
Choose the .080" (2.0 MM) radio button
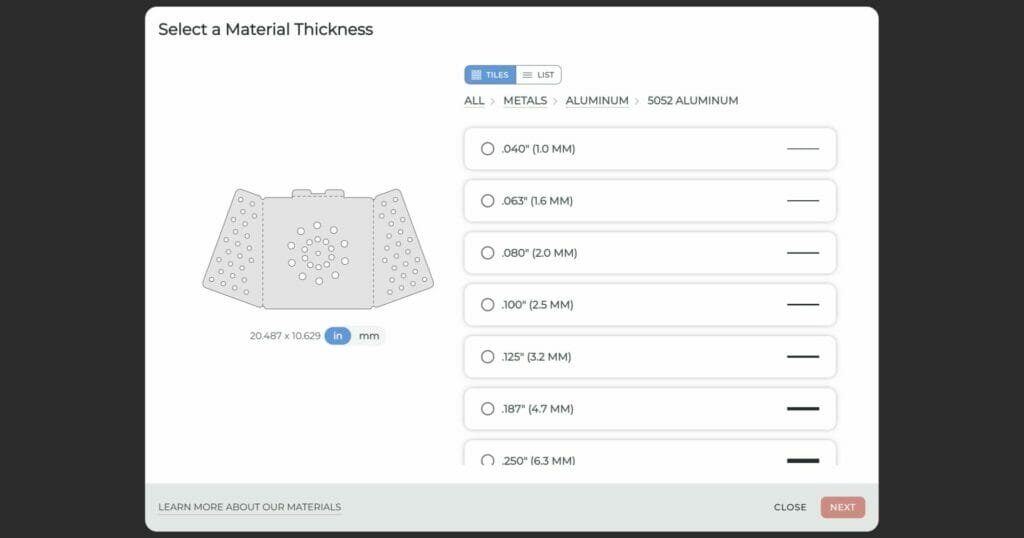pyautogui.click(x=488, y=253)
